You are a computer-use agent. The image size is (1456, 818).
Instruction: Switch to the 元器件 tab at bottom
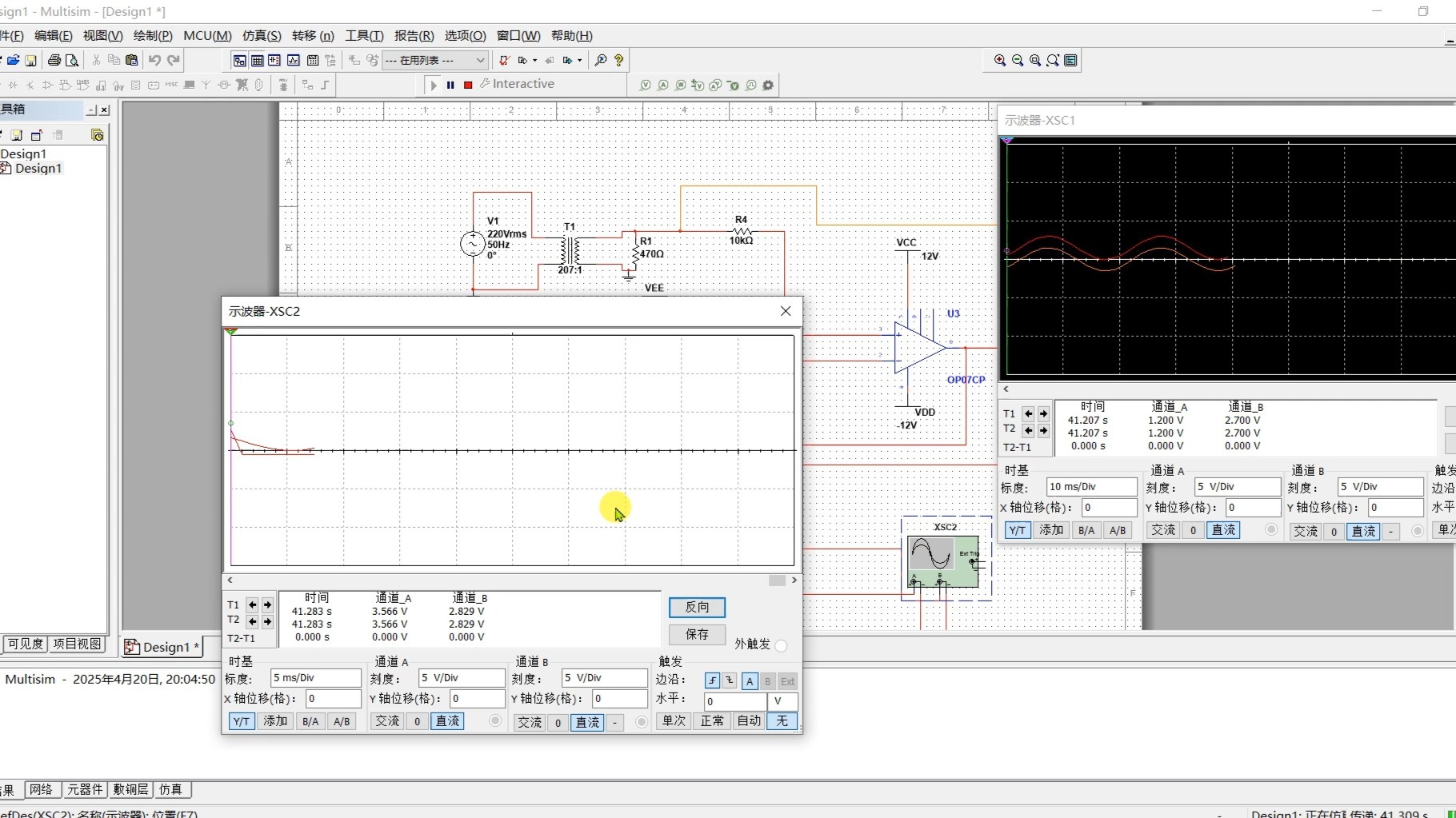tap(86, 789)
